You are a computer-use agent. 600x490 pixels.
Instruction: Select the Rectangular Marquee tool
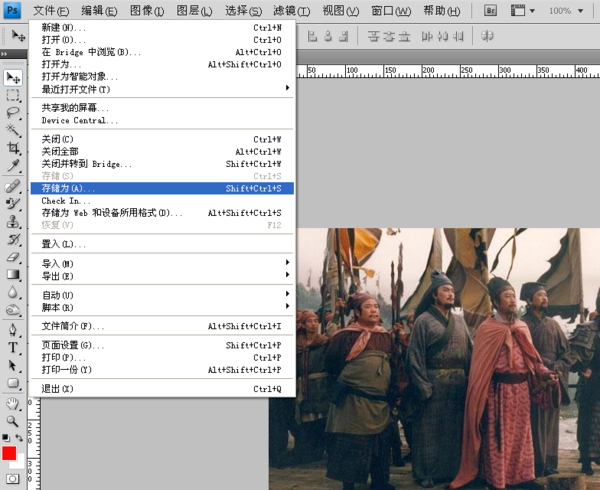[13, 95]
